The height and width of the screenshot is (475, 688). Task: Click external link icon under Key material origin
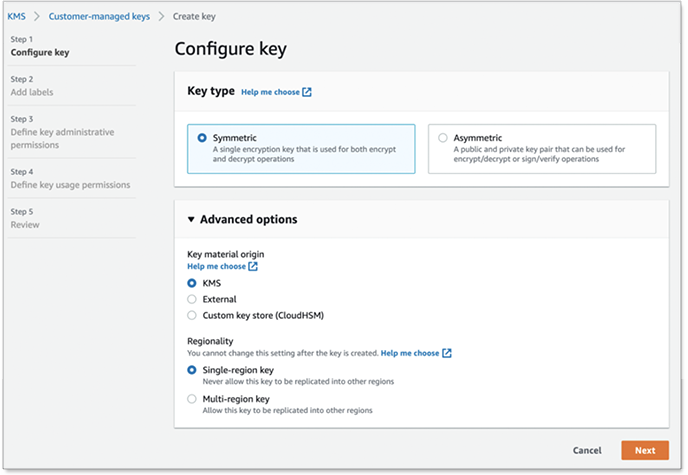click(x=253, y=267)
